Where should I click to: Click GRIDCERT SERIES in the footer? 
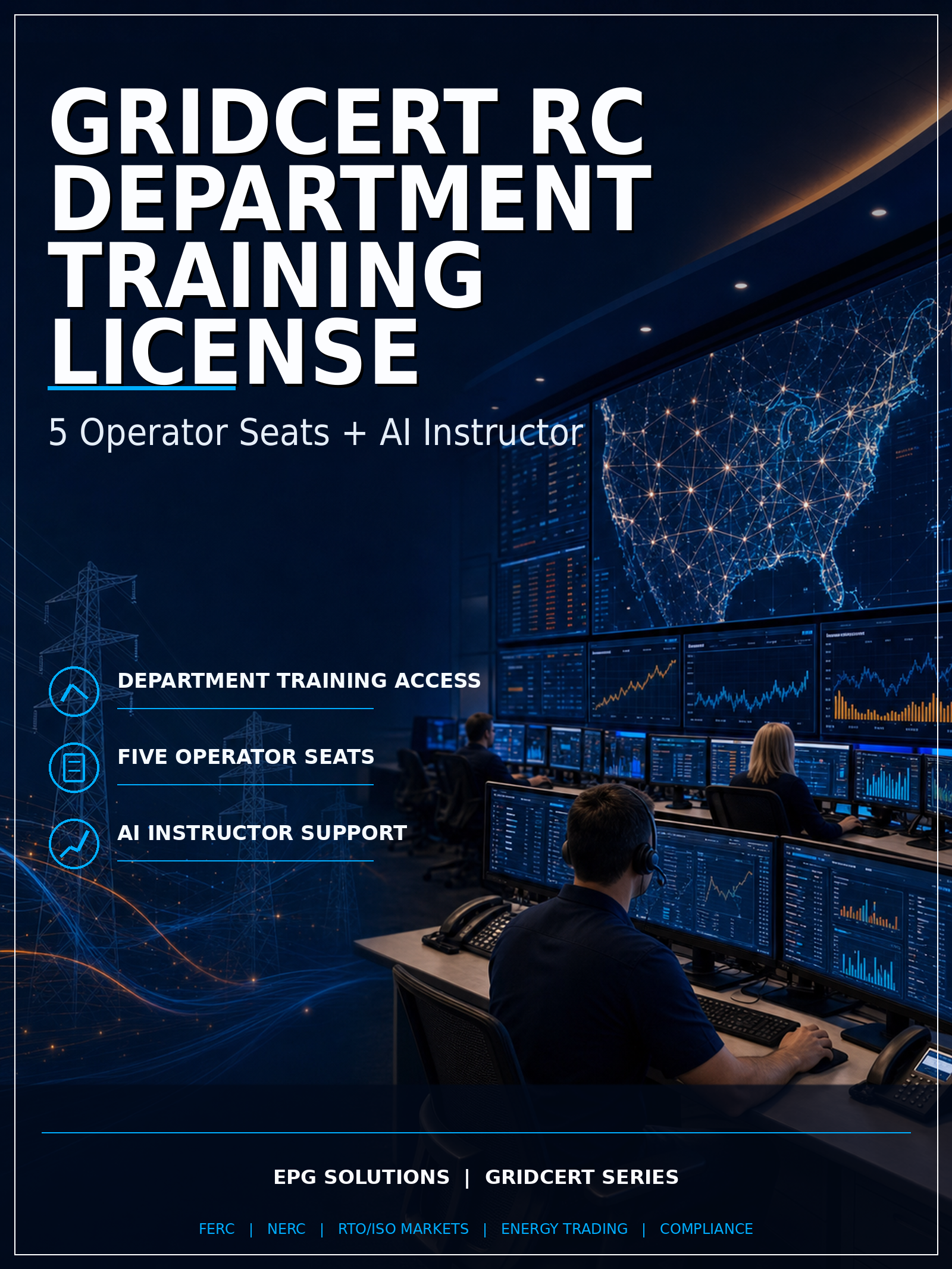[x=582, y=1177]
